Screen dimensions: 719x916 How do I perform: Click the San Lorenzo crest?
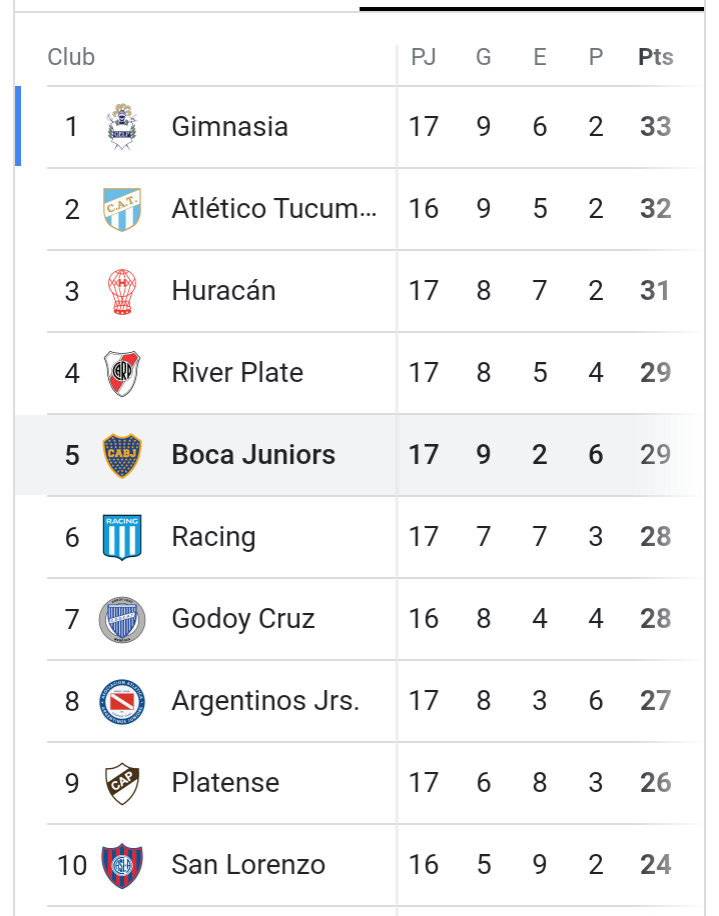pos(122,866)
